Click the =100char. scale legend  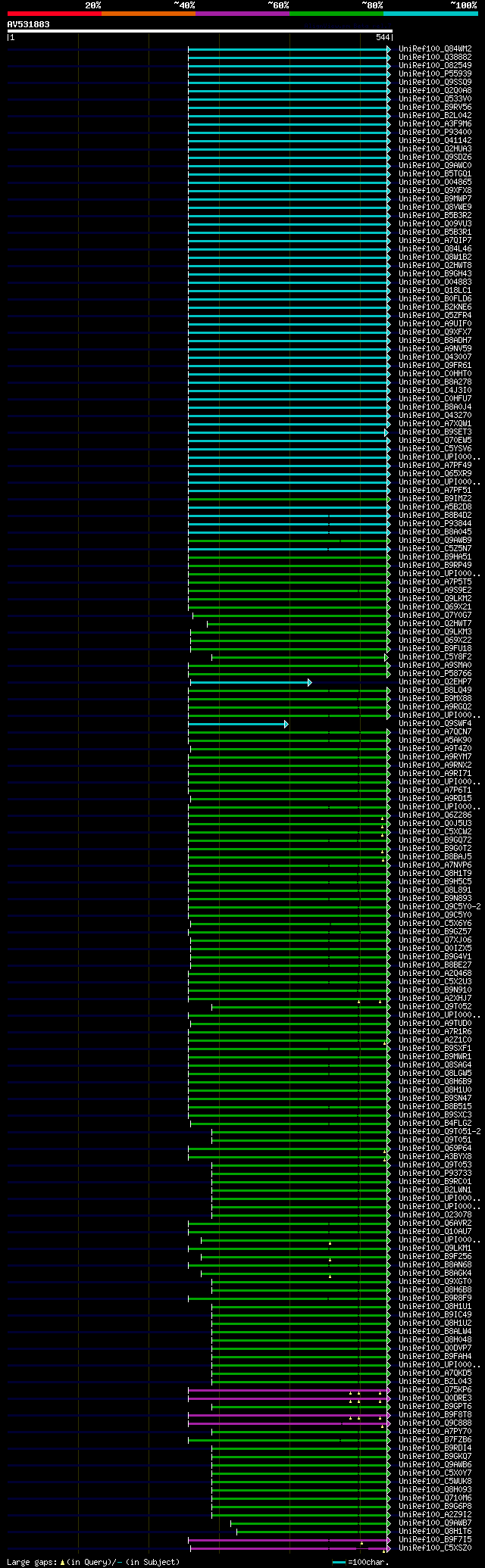pos(361,1562)
